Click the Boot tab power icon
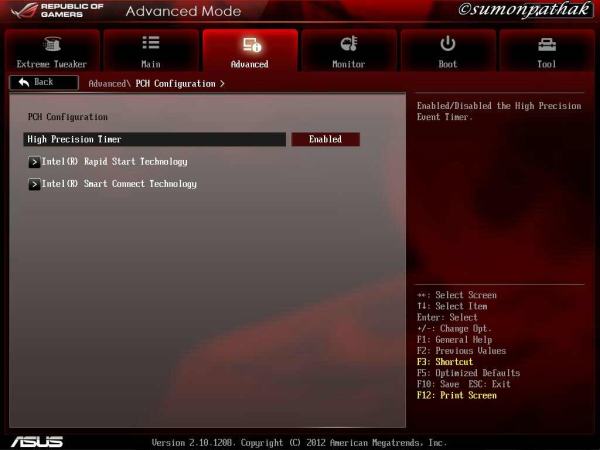 click(x=447, y=43)
